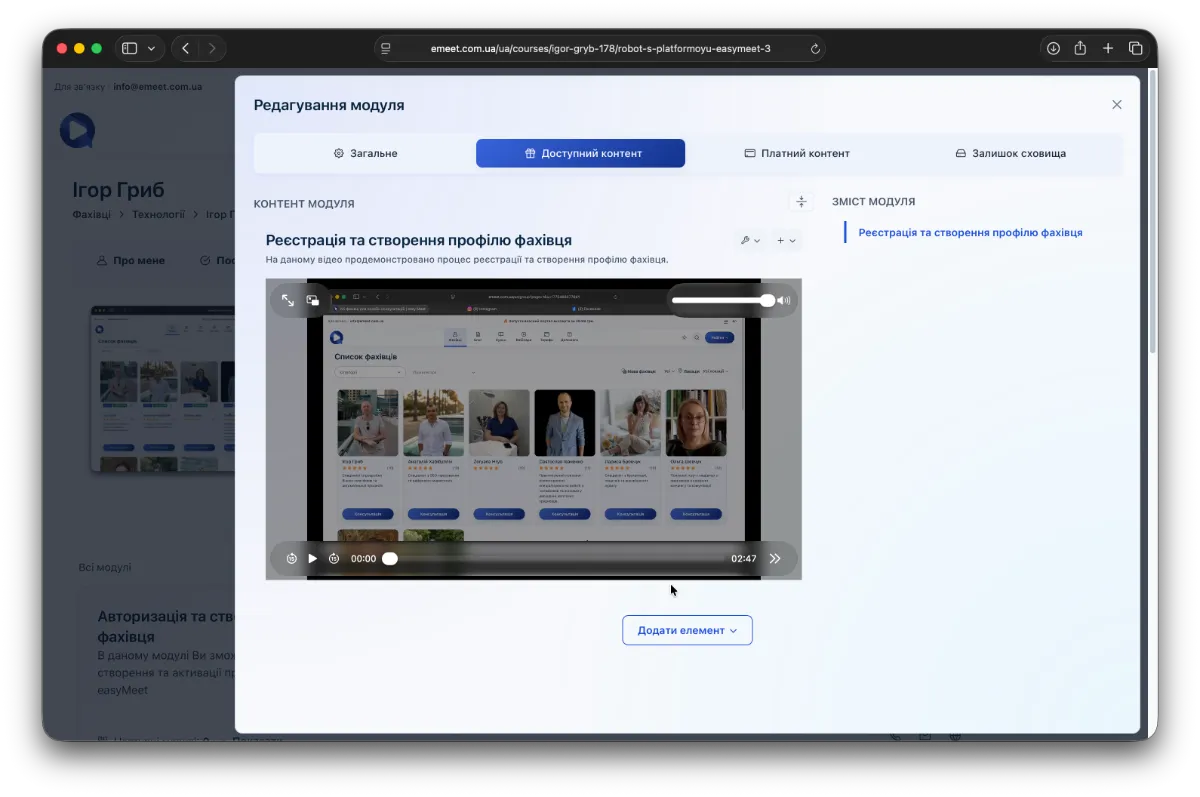
Task: Enter video fullscreen mode
Action: [x=288, y=300]
